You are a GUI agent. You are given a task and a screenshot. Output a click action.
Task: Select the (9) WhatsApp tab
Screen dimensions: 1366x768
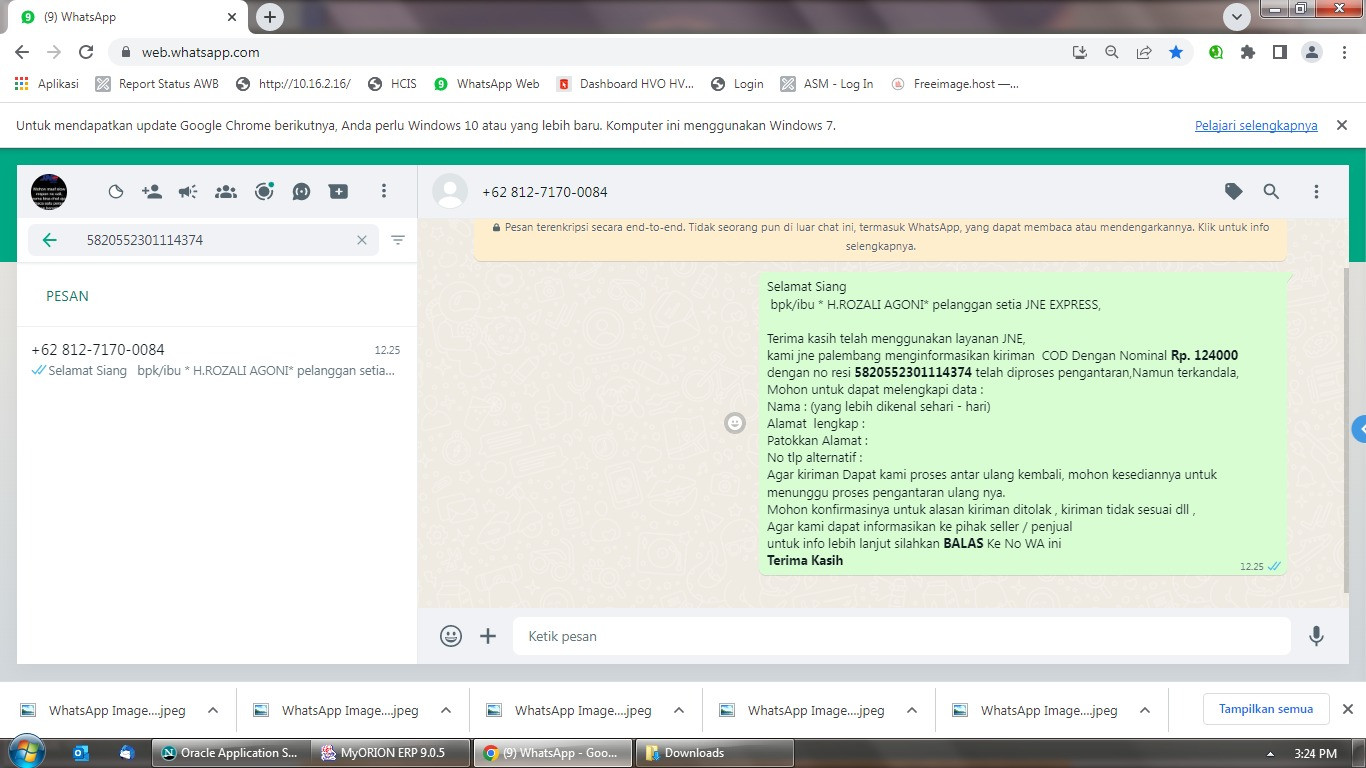pos(128,17)
